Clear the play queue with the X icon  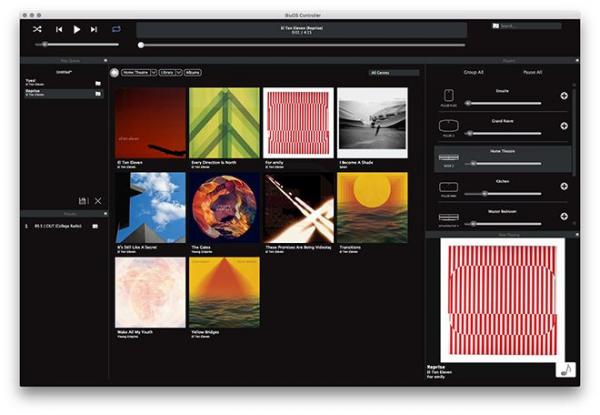coord(98,201)
